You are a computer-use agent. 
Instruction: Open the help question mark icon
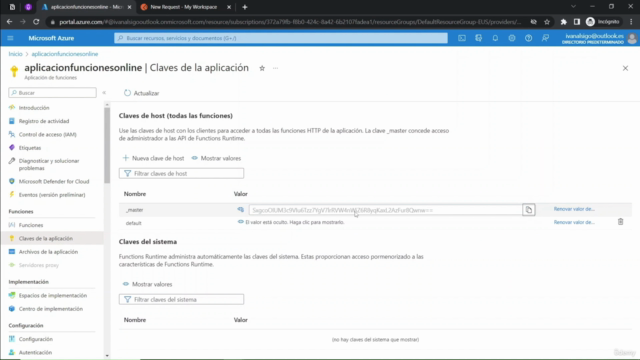529,38
